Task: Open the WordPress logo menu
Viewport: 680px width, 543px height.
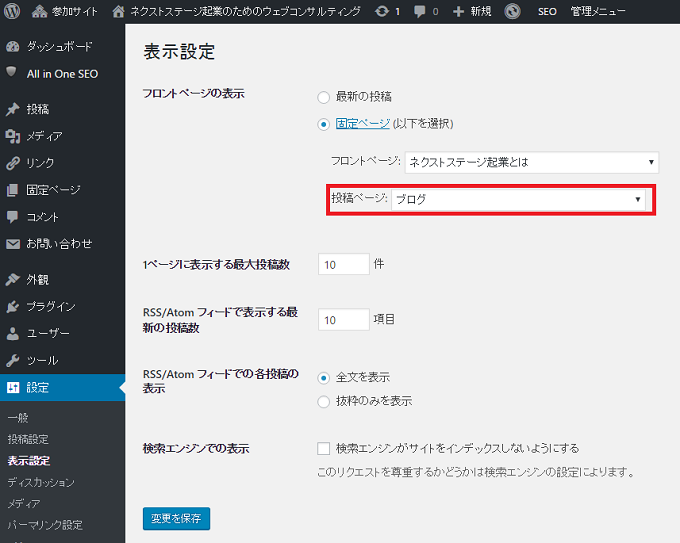Action: [x=12, y=11]
